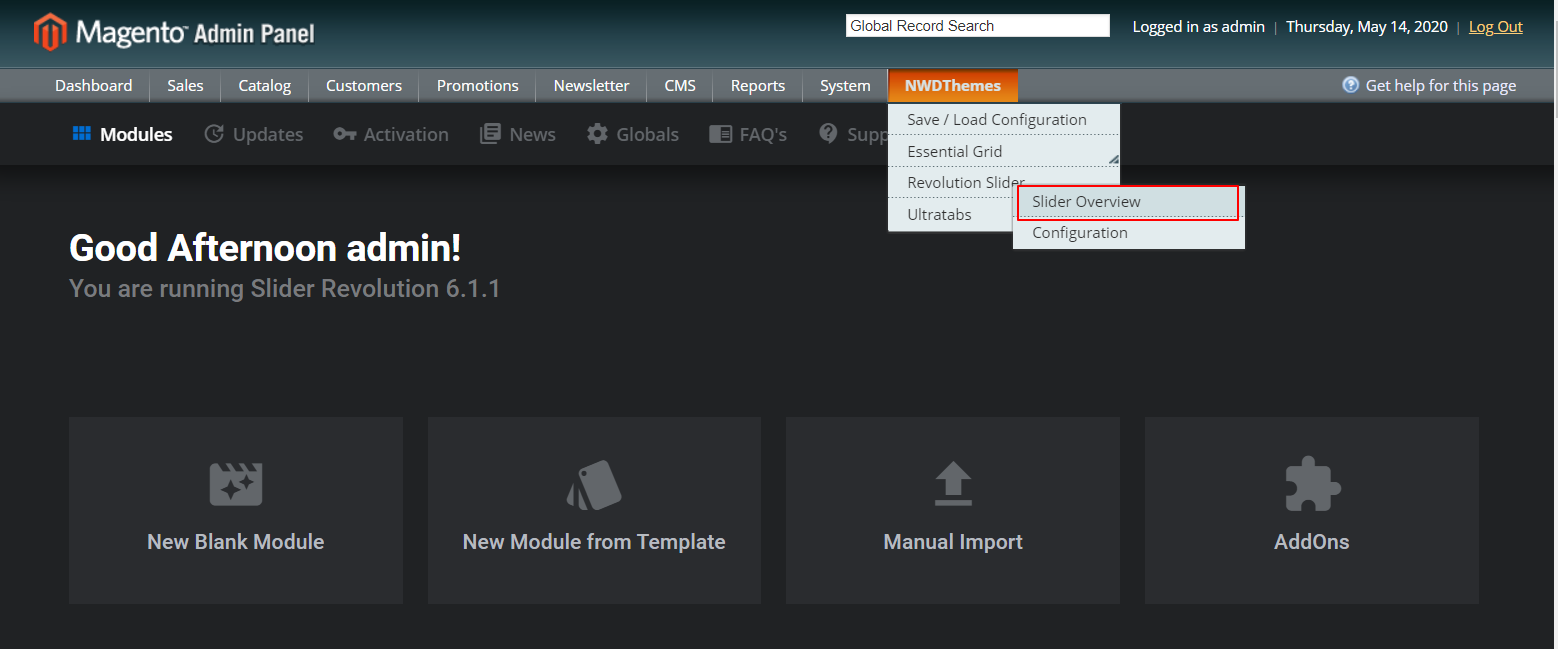
Task: Click the Support question mark icon
Action: (828, 134)
